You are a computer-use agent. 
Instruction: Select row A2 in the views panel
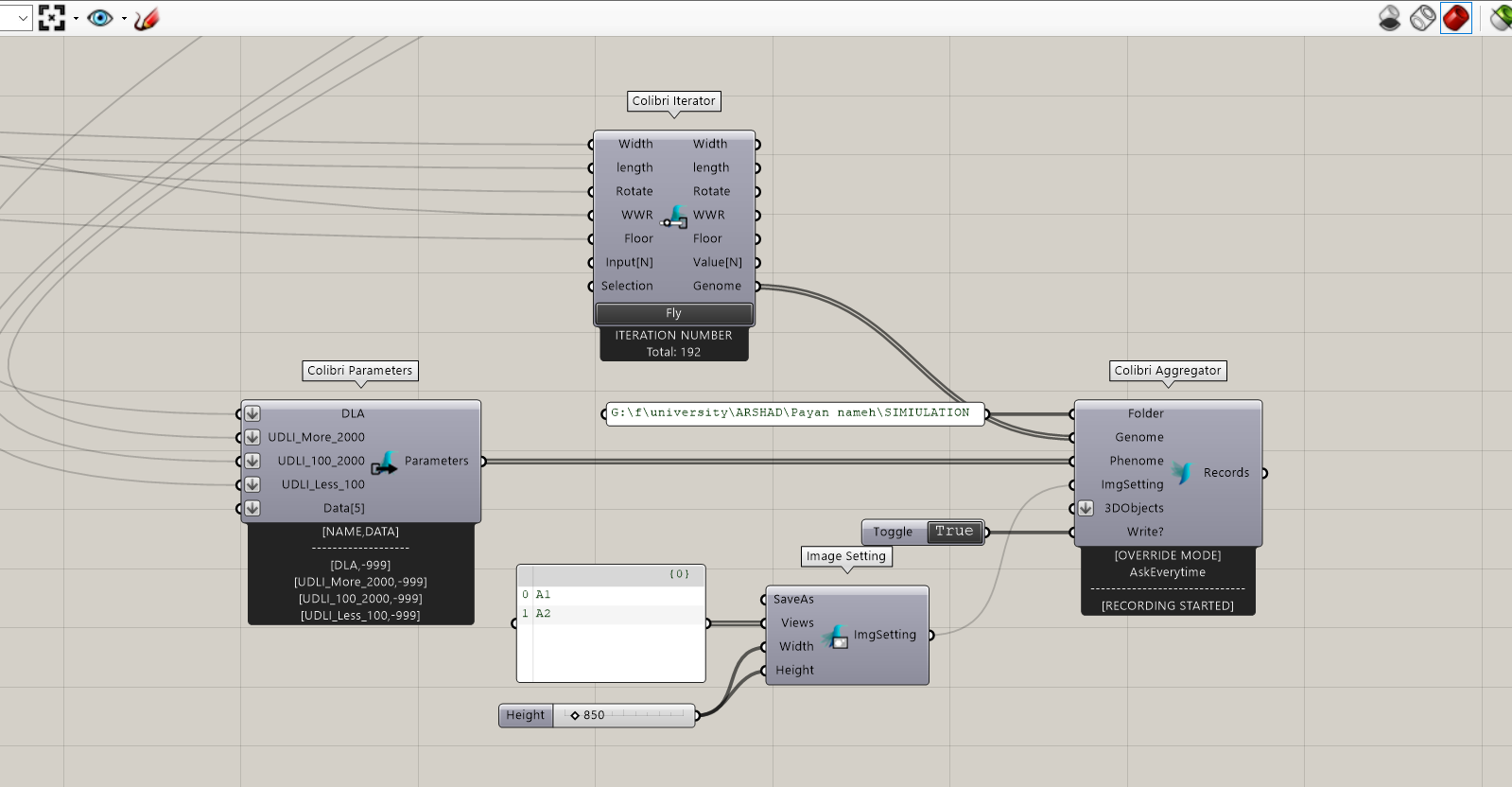(x=611, y=614)
